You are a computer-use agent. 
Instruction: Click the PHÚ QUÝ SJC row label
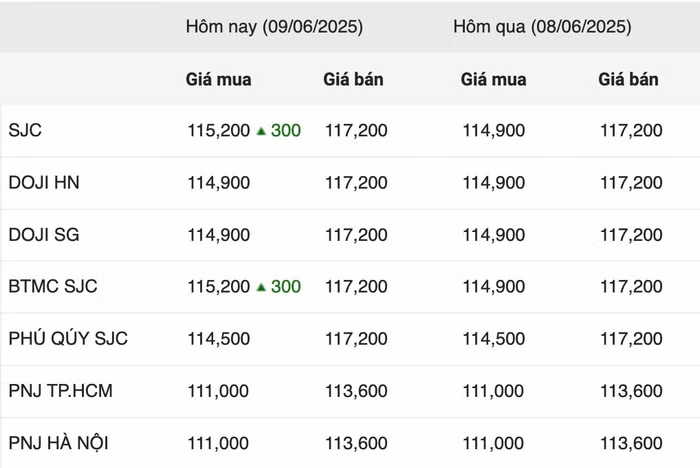[x=68, y=339]
